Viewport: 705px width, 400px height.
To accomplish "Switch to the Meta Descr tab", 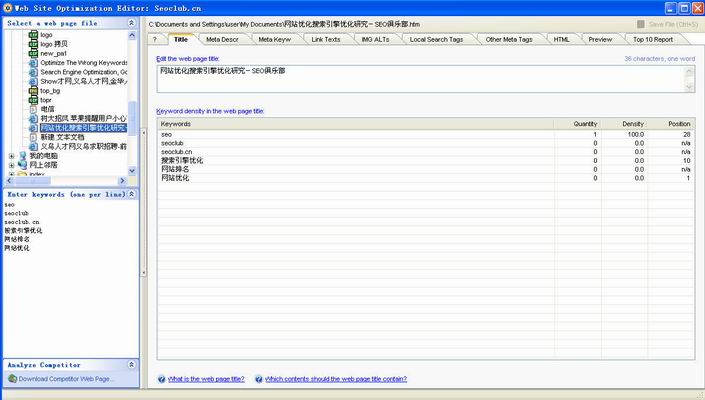I will [x=222, y=40].
